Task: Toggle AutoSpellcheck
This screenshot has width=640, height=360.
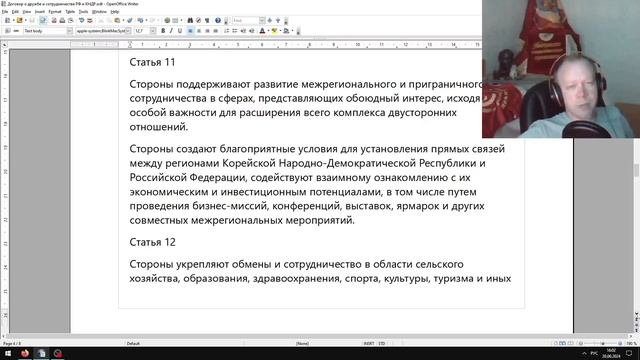Action: tap(89, 20)
